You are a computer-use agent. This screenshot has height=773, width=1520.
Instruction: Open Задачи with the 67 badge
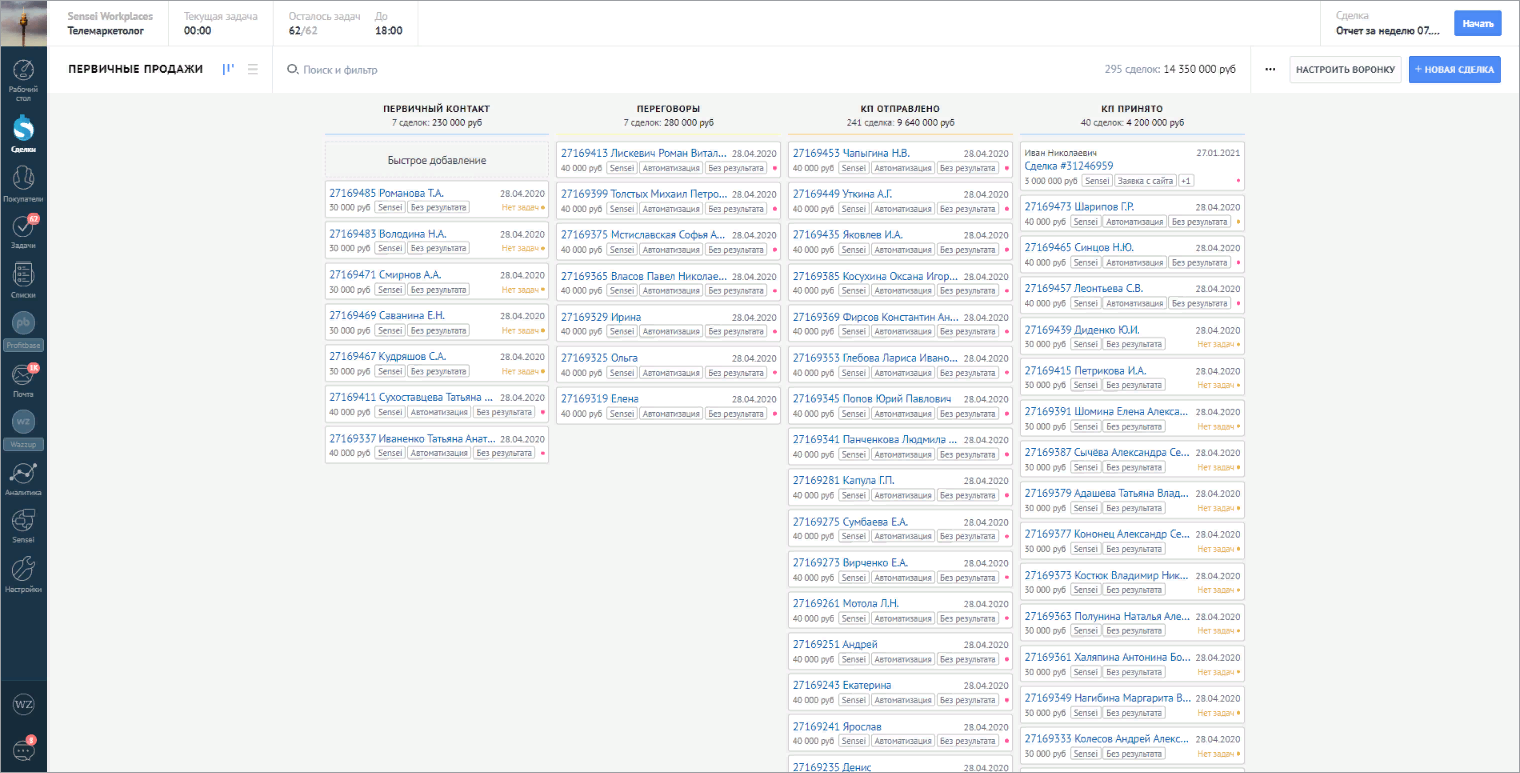(x=23, y=231)
